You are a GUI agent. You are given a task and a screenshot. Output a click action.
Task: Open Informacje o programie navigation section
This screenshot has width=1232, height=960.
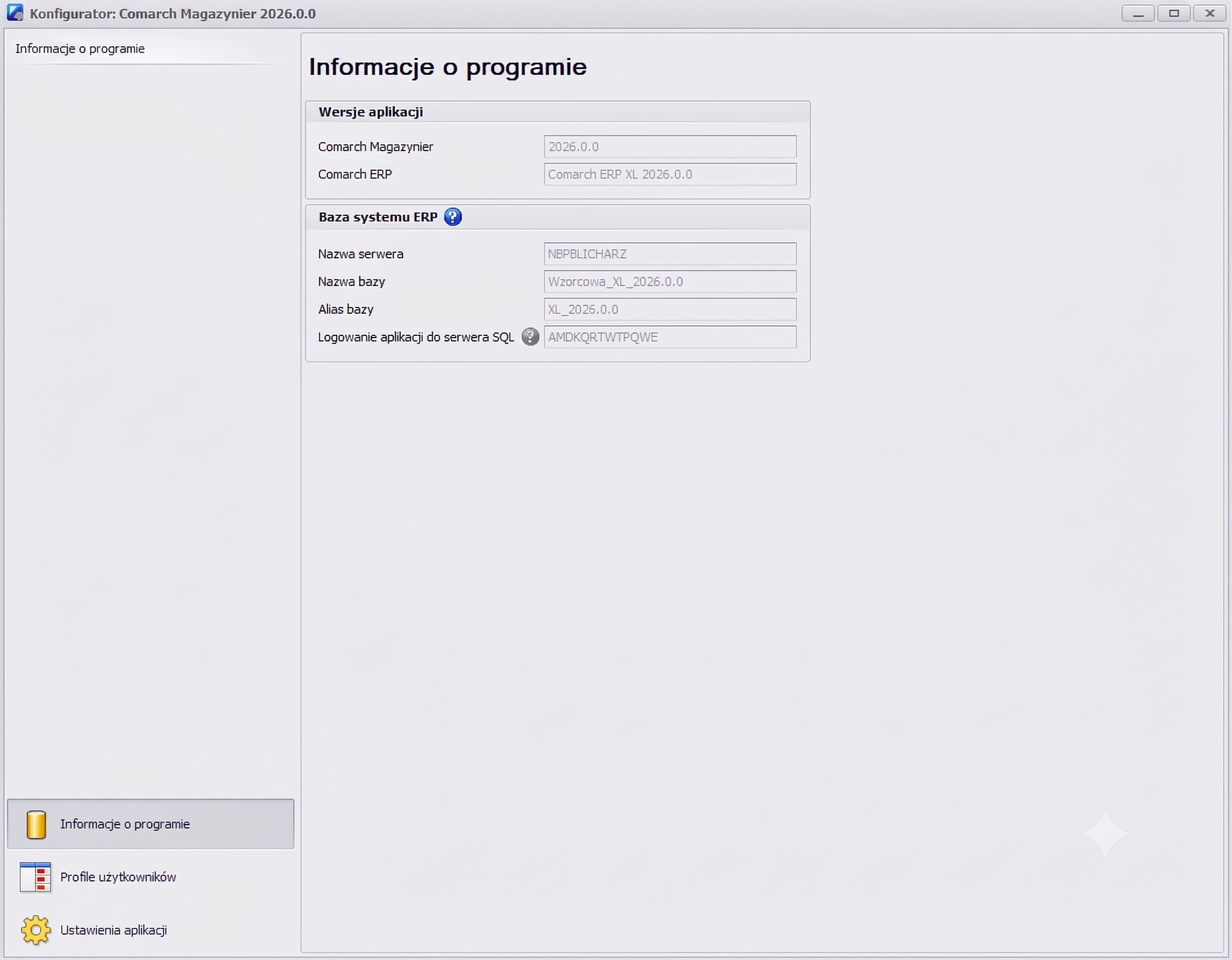[x=151, y=824]
